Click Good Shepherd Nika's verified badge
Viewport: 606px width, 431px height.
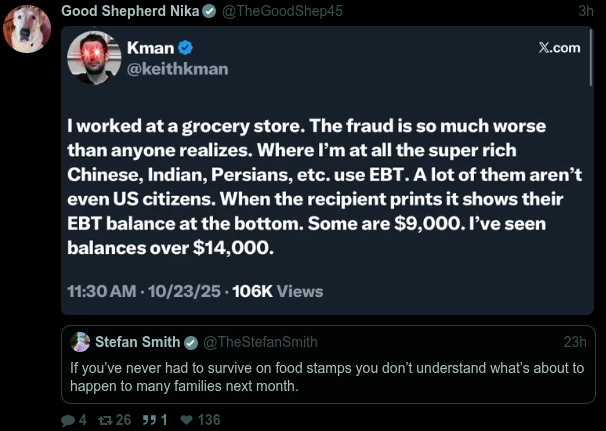(209, 11)
